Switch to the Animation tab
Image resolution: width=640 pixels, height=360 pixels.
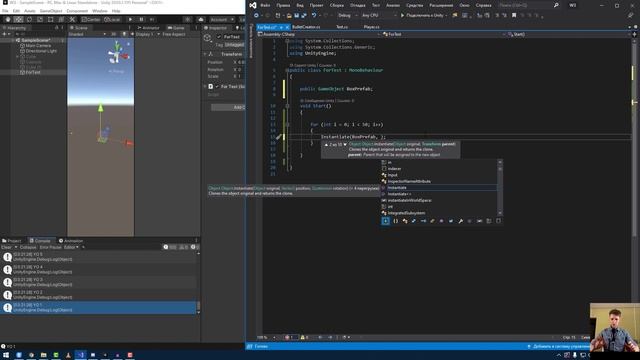pyautogui.click(x=71, y=241)
